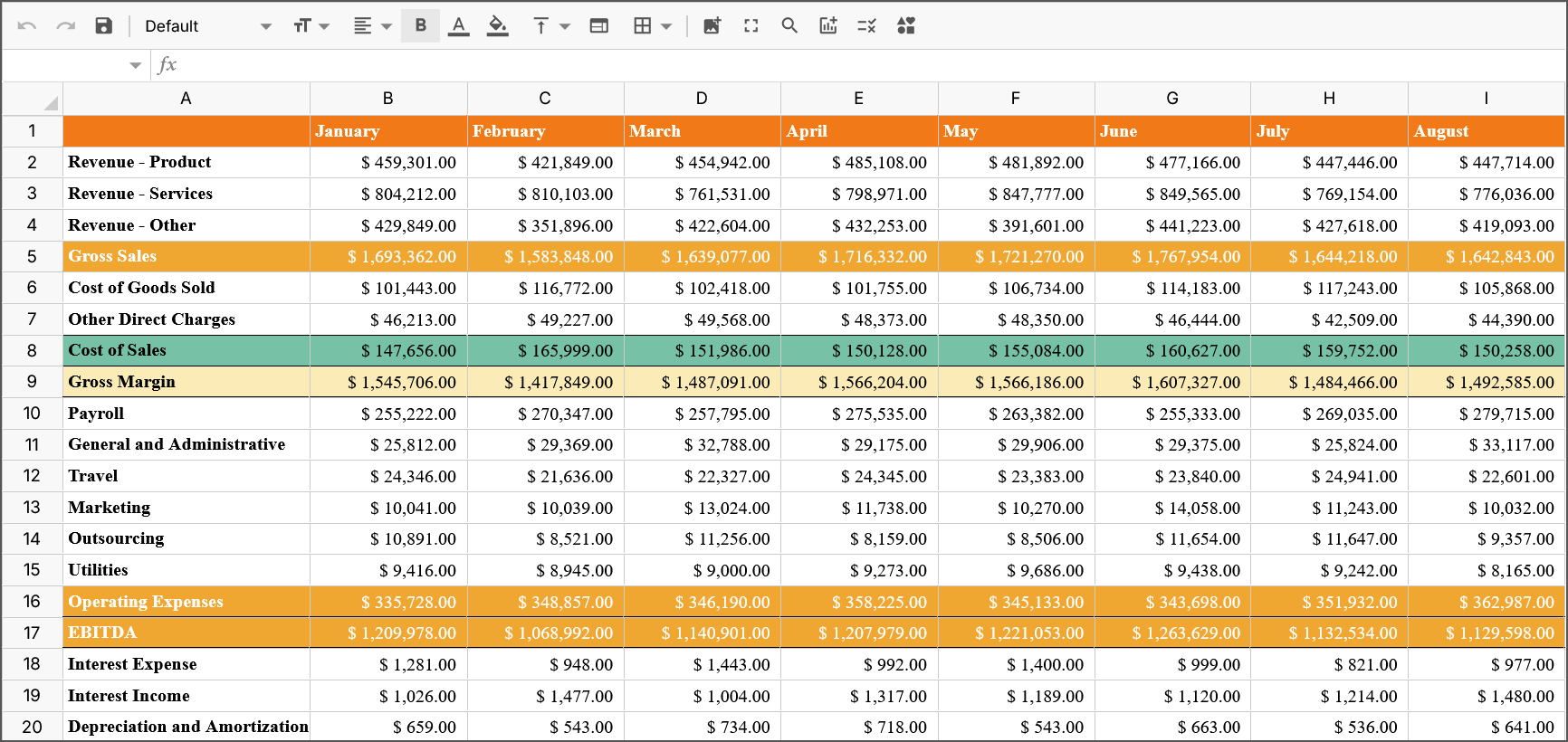This screenshot has width=1568, height=742.
Task: Select column A header
Action: [186, 99]
